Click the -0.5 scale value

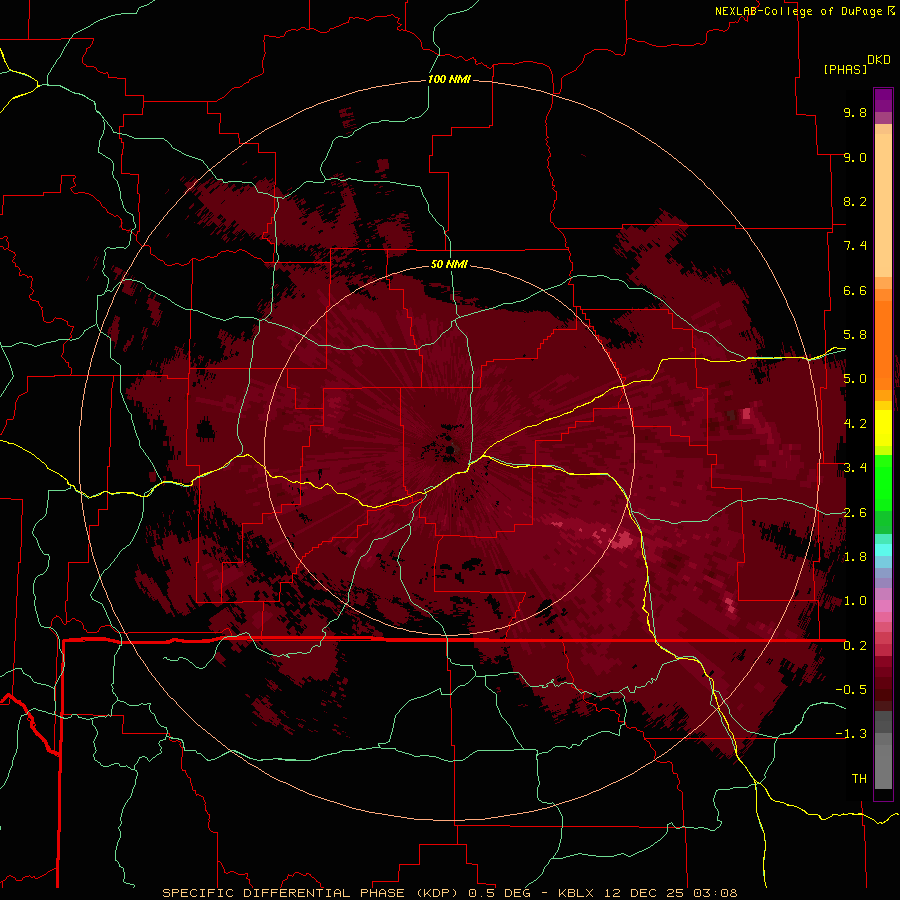click(x=851, y=690)
